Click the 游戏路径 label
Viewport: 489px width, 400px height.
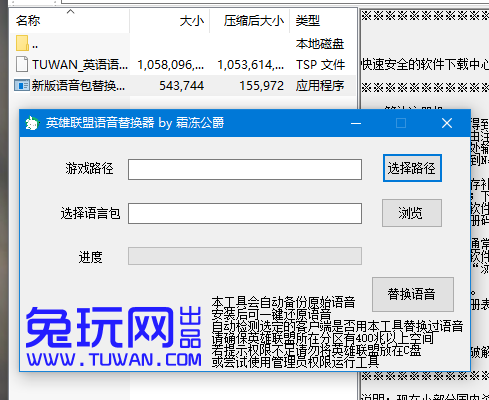(89, 169)
